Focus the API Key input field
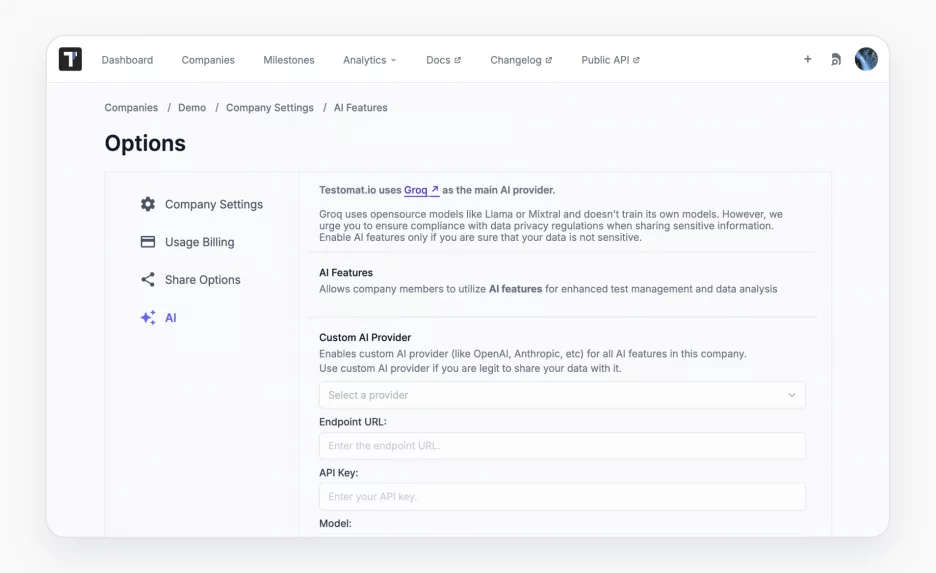The width and height of the screenshot is (936, 573). click(562, 497)
